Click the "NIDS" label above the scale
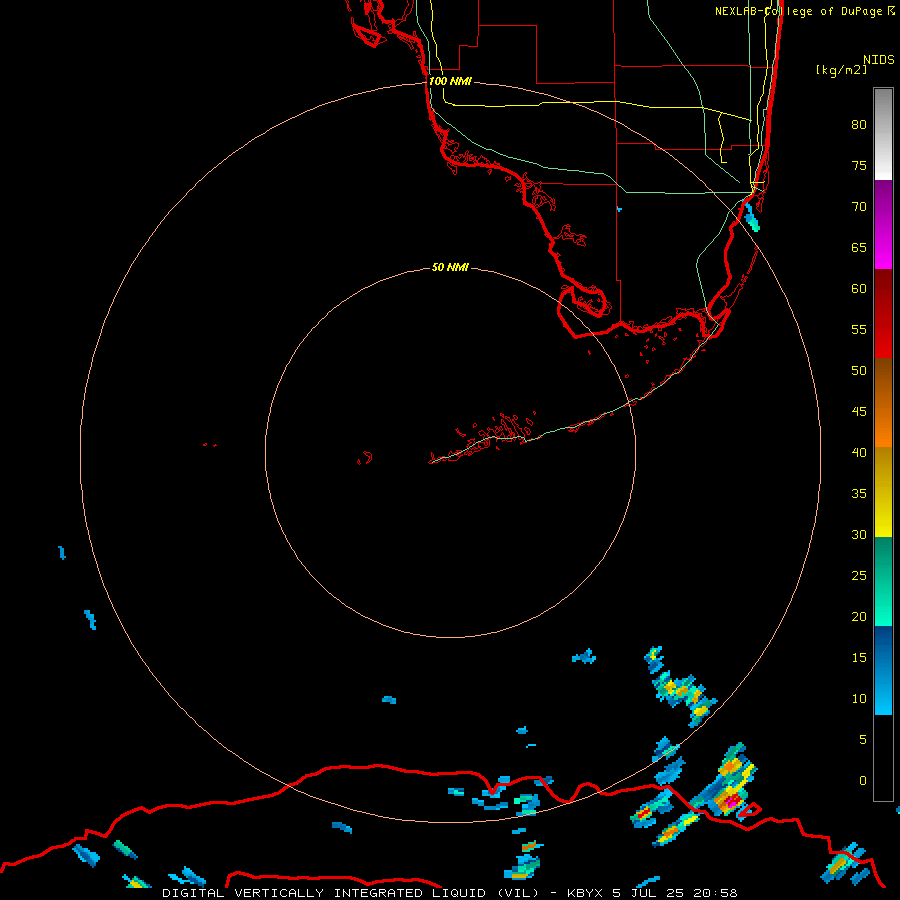This screenshot has width=900, height=900. point(879,59)
